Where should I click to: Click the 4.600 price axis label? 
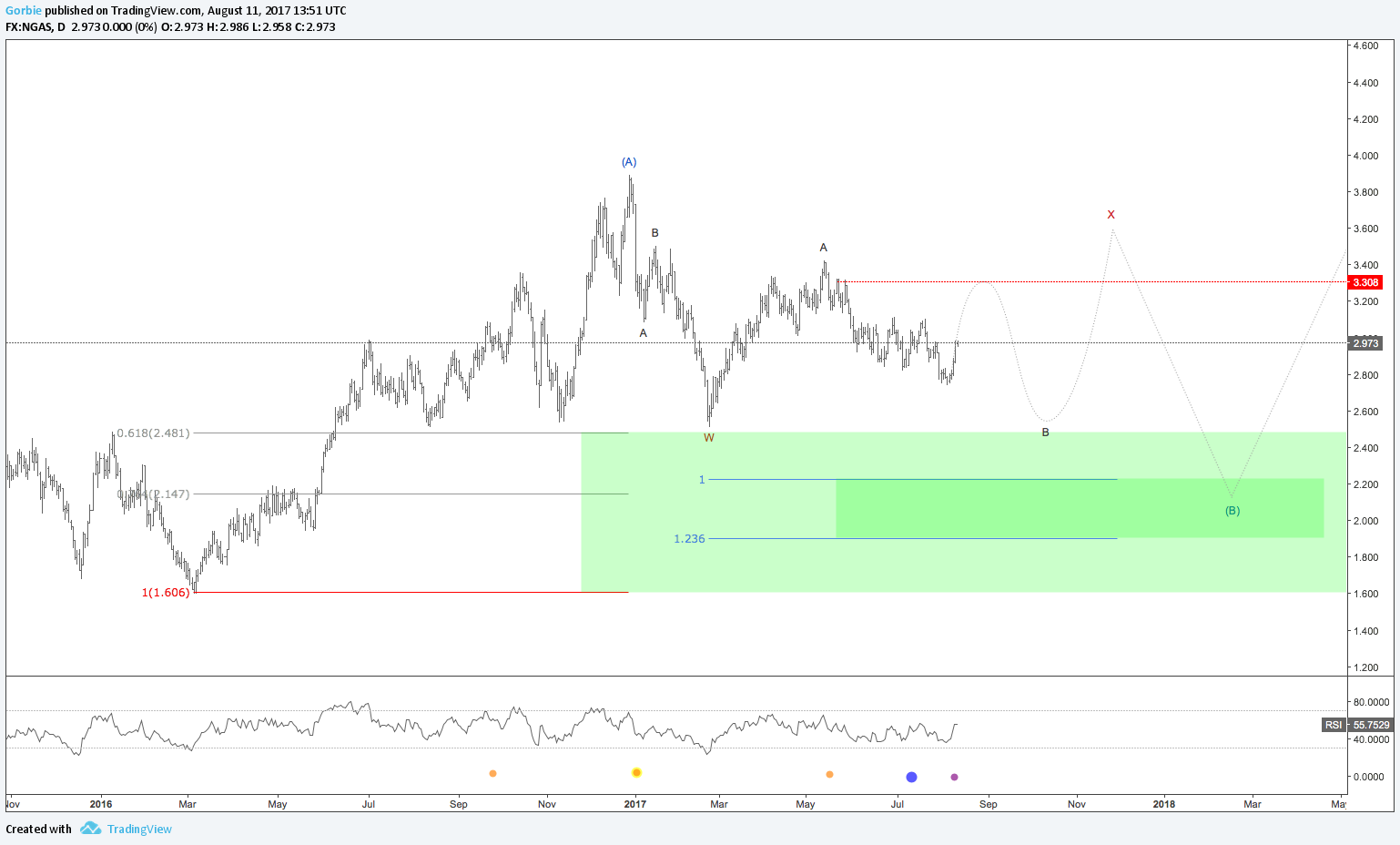(x=1365, y=46)
